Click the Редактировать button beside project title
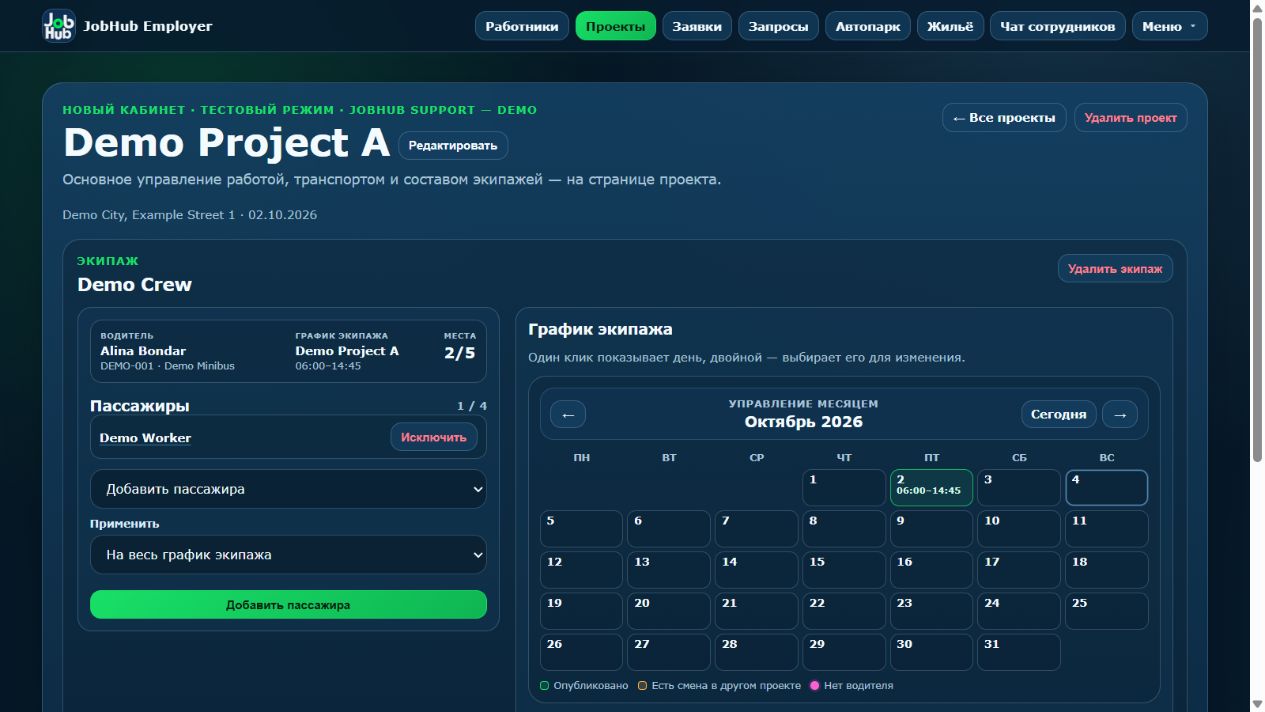The image size is (1265, 712). point(453,146)
